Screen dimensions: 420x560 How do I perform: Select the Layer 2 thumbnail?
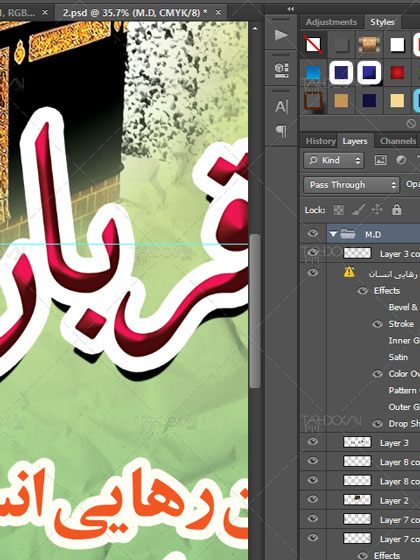click(x=357, y=500)
